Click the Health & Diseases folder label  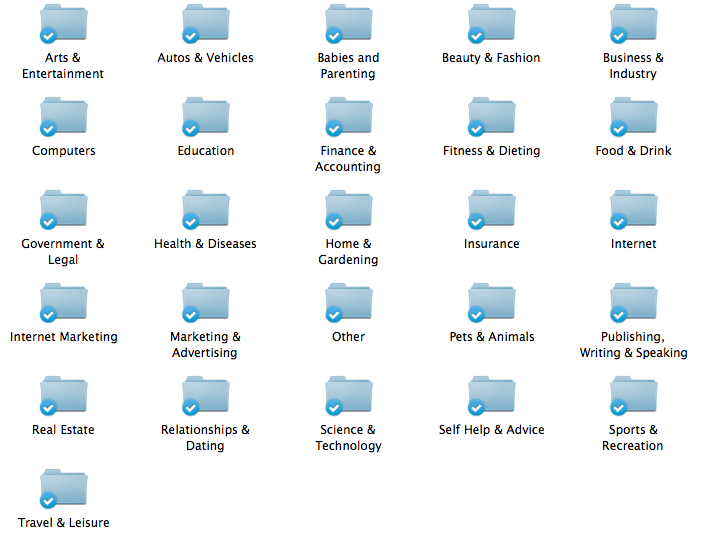(x=205, y=244)
